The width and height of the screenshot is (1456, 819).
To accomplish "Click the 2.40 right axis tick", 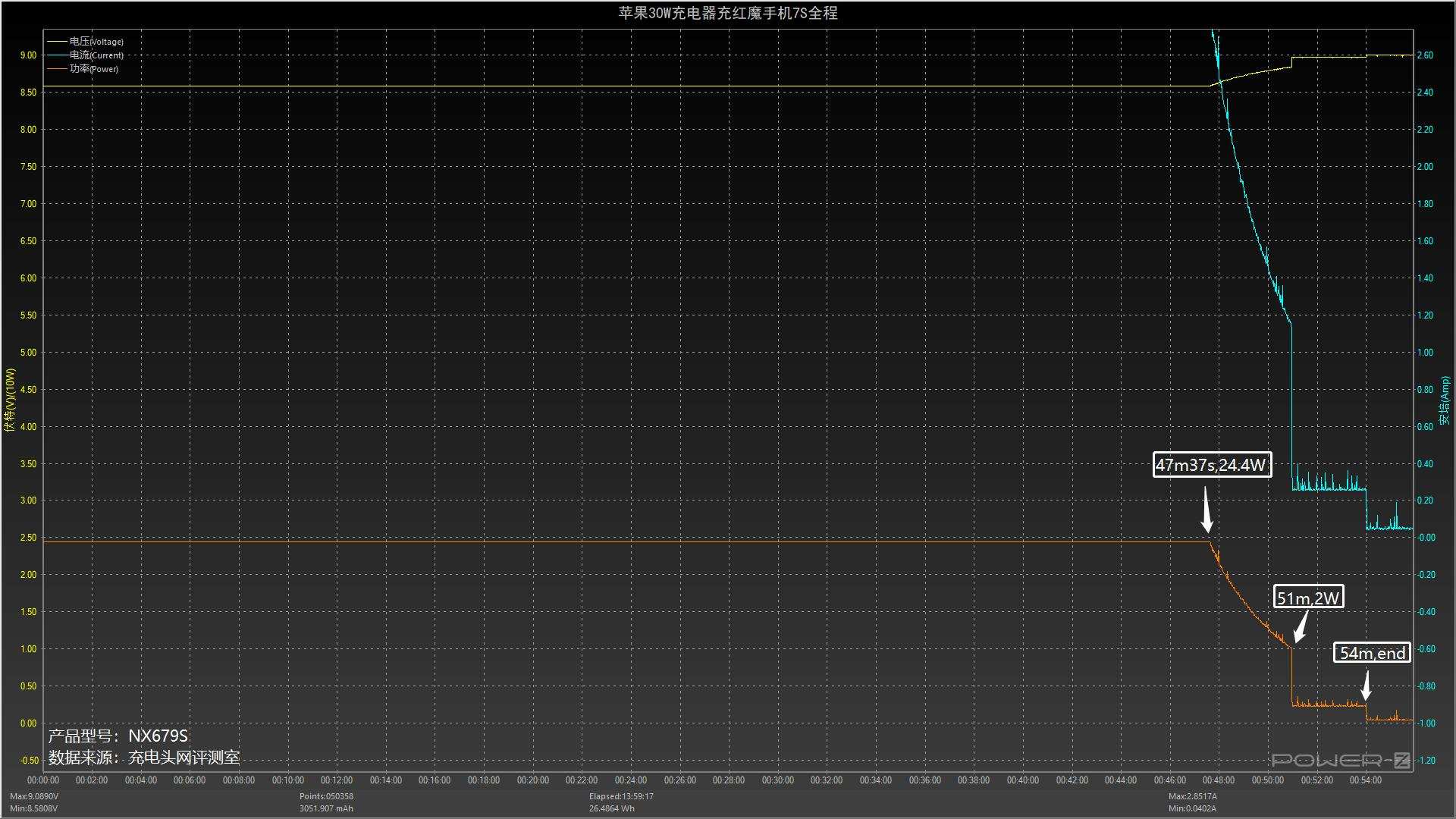I will (x=1425, y=93).
